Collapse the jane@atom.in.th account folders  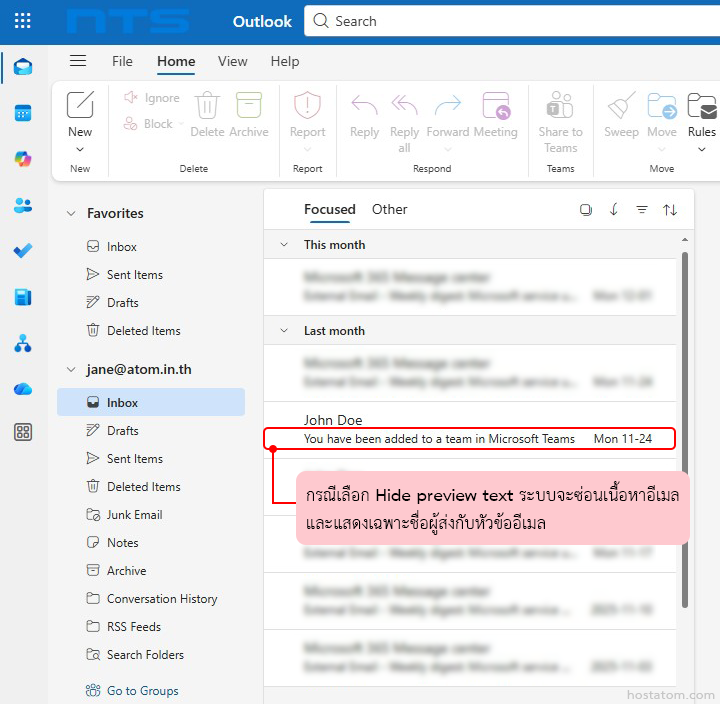[71, 370]
